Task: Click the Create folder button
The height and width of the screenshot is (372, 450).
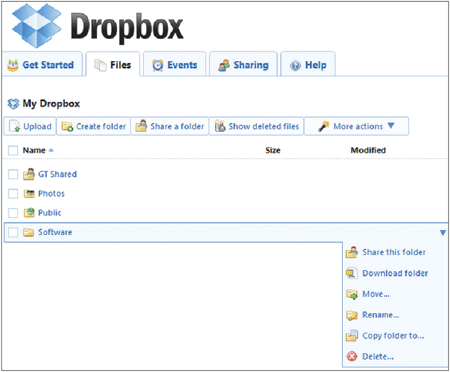Action: [94, 126]
